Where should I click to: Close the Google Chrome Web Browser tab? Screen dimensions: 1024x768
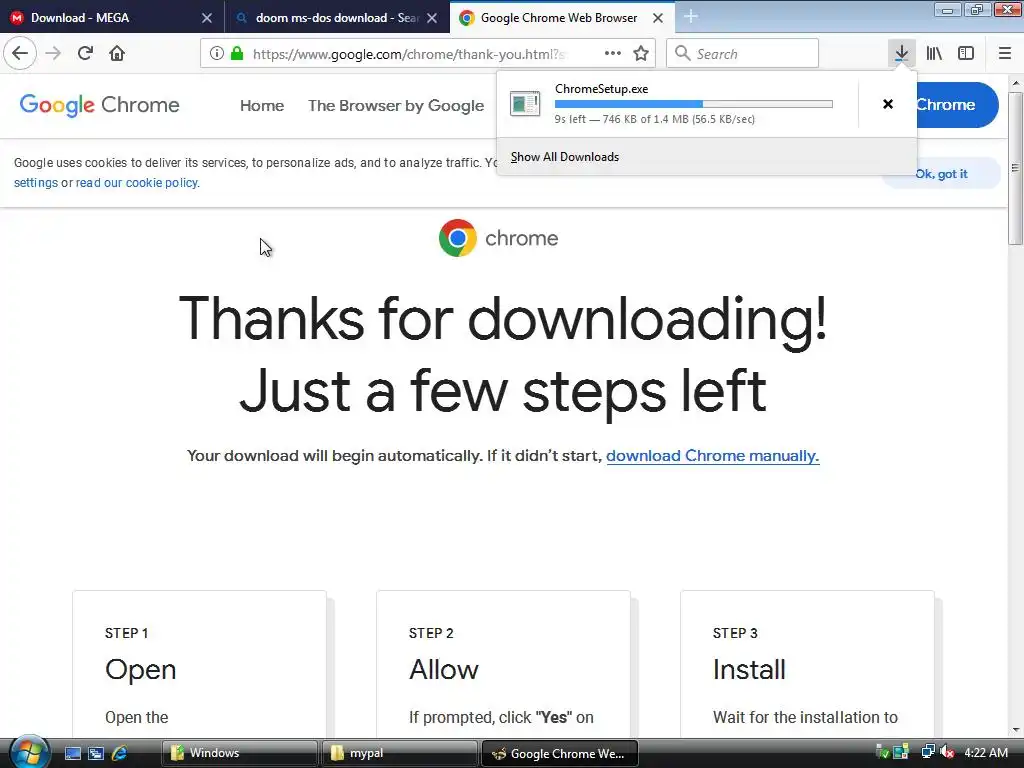tap(658, 18)
